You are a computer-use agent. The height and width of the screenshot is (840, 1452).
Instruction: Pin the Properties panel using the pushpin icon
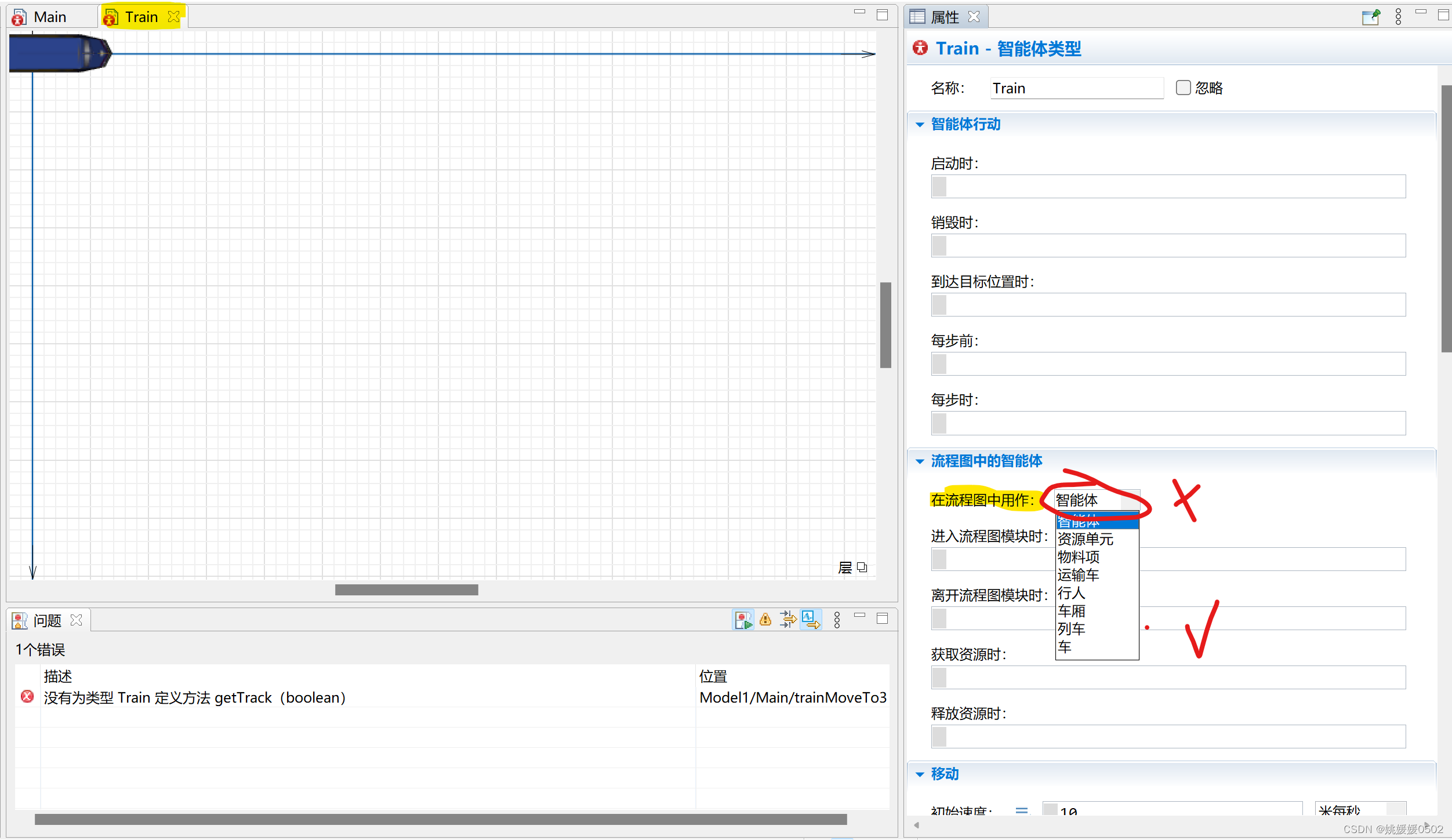coord(1371,17)
